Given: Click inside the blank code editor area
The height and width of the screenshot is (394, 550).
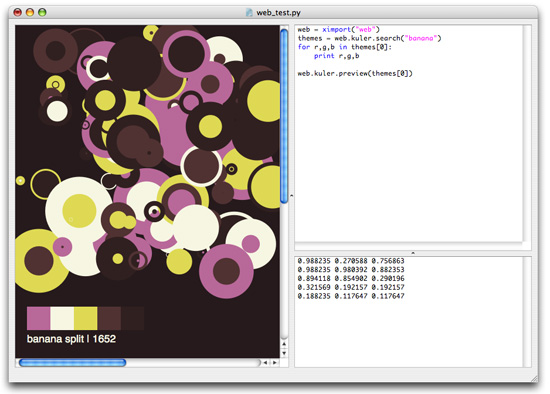Looking at the screenshot, I should pyautogui.click(x=409, y=158).
